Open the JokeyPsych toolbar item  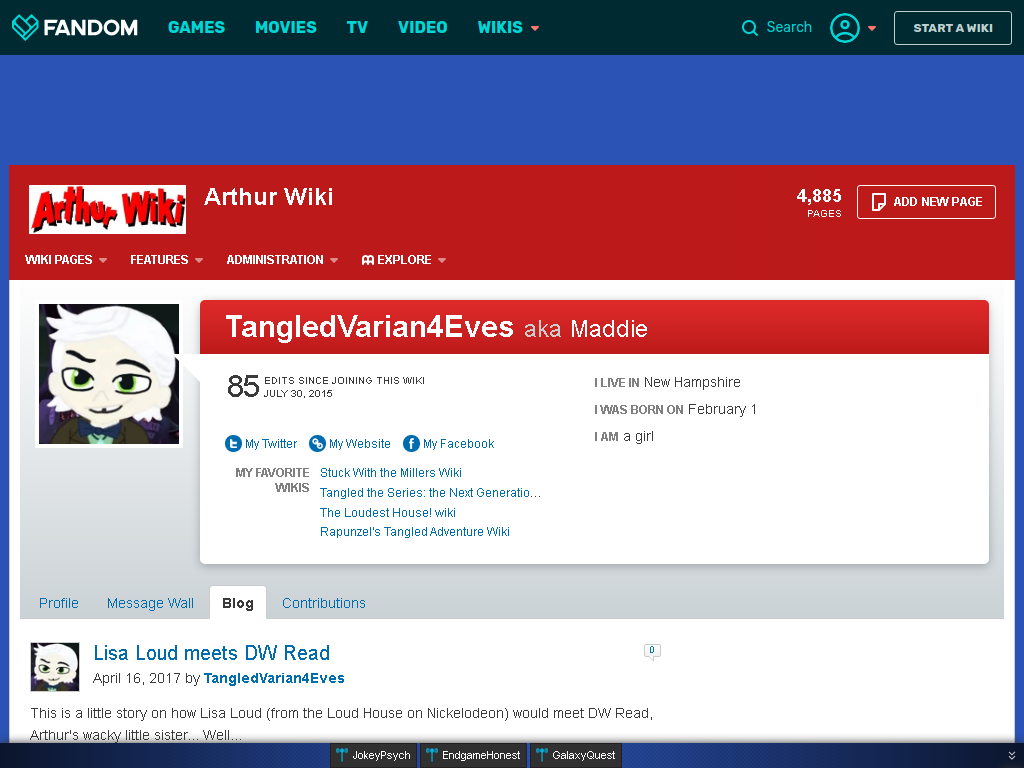click(x=374, y=756)
